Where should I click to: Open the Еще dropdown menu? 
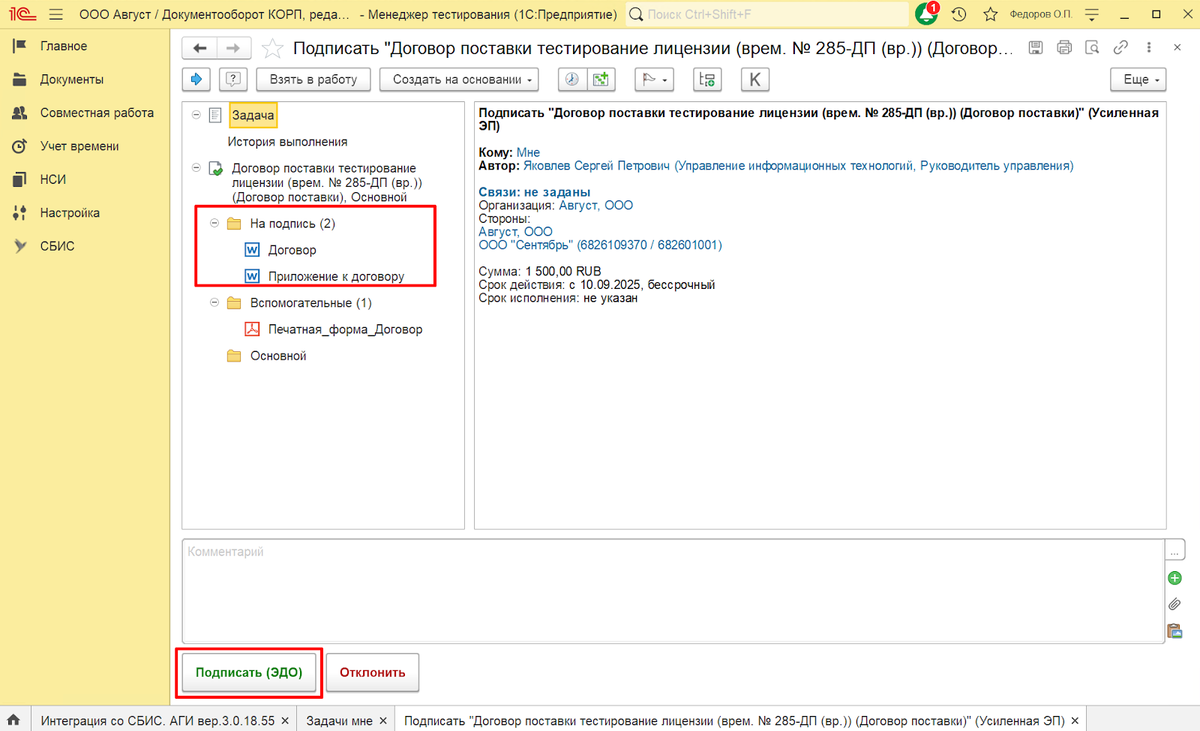tap(1138, 80)
